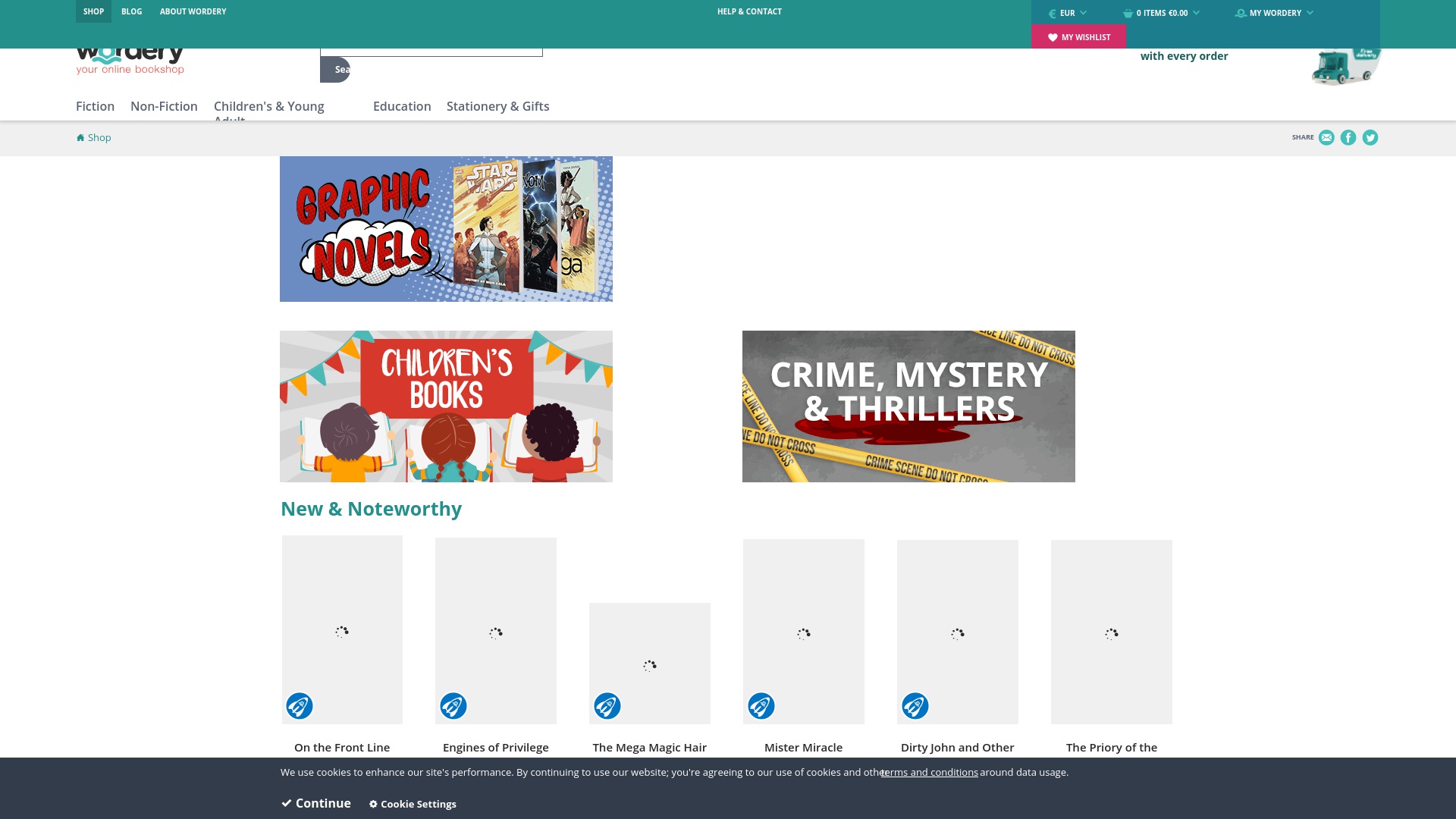Viewport: 1456px width, 819px height.
Task: Open the Education menu
Action: point(402,106)
